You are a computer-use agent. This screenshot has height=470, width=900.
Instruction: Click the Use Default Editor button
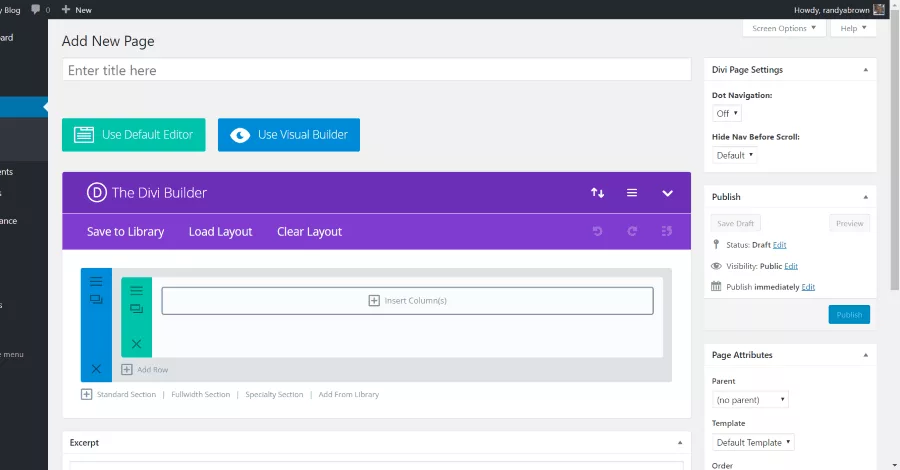point(134,135)
